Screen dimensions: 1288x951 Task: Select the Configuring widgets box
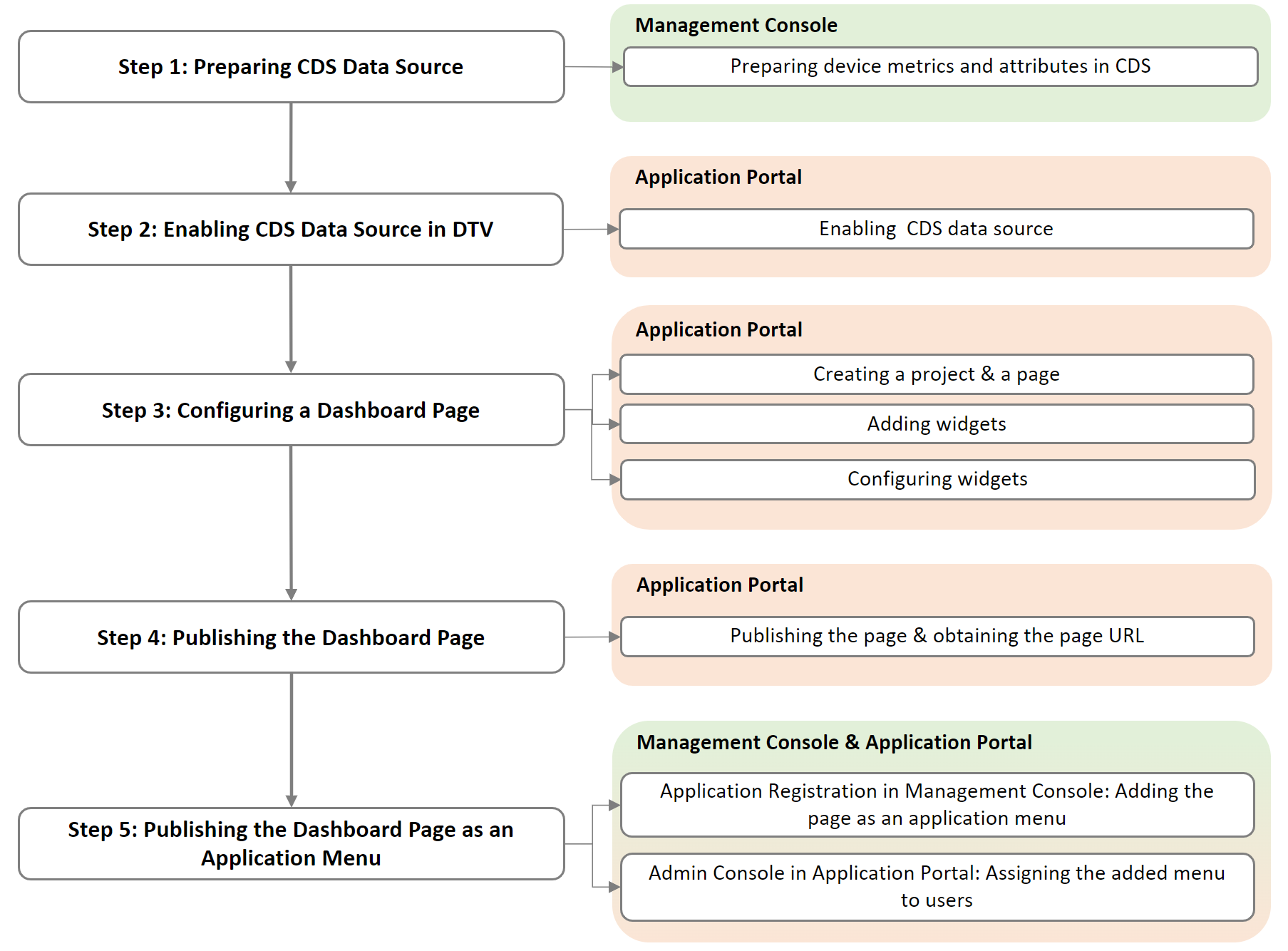click(937, 479)
